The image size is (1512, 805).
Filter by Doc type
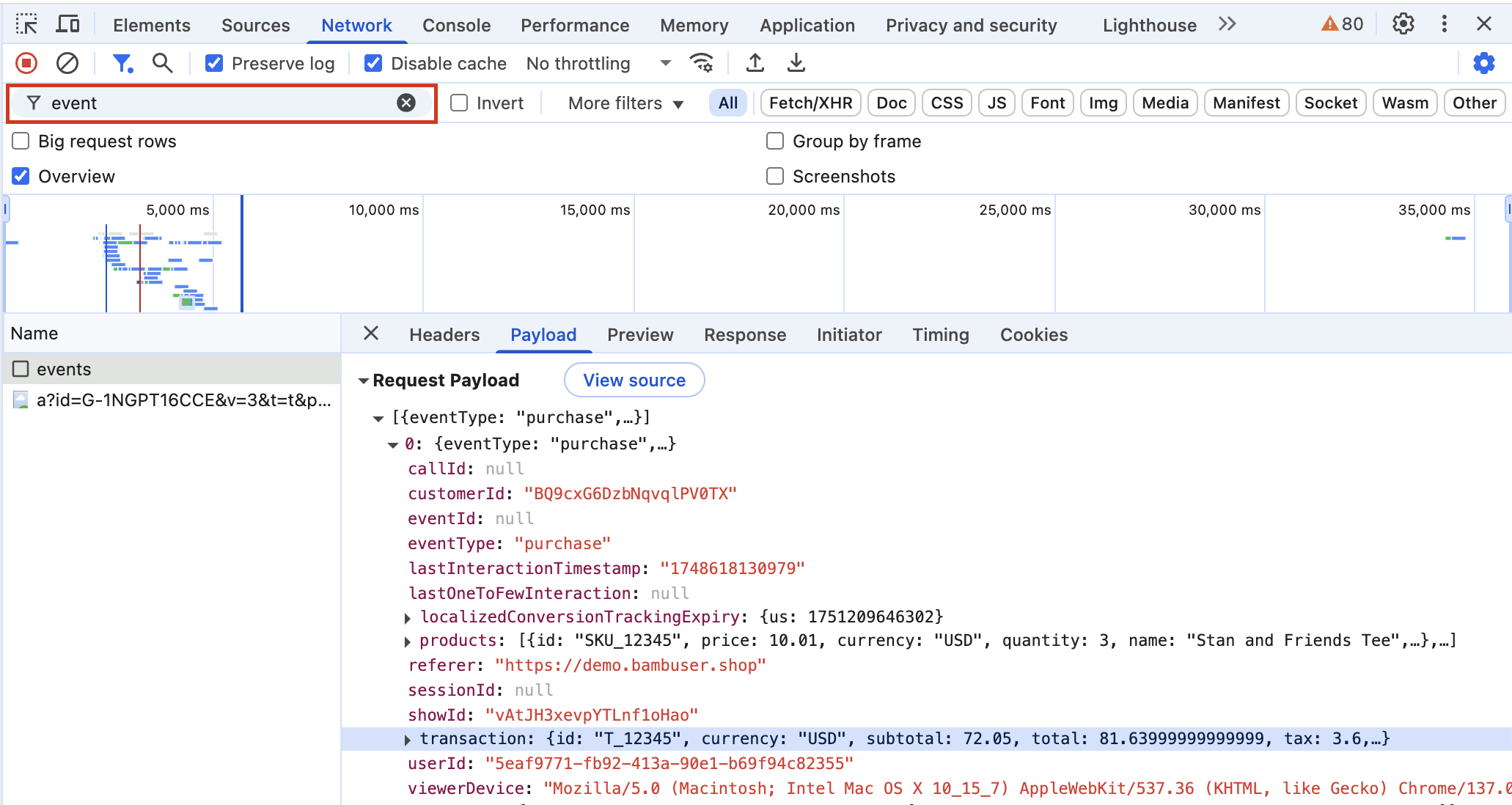pos(892,103)
